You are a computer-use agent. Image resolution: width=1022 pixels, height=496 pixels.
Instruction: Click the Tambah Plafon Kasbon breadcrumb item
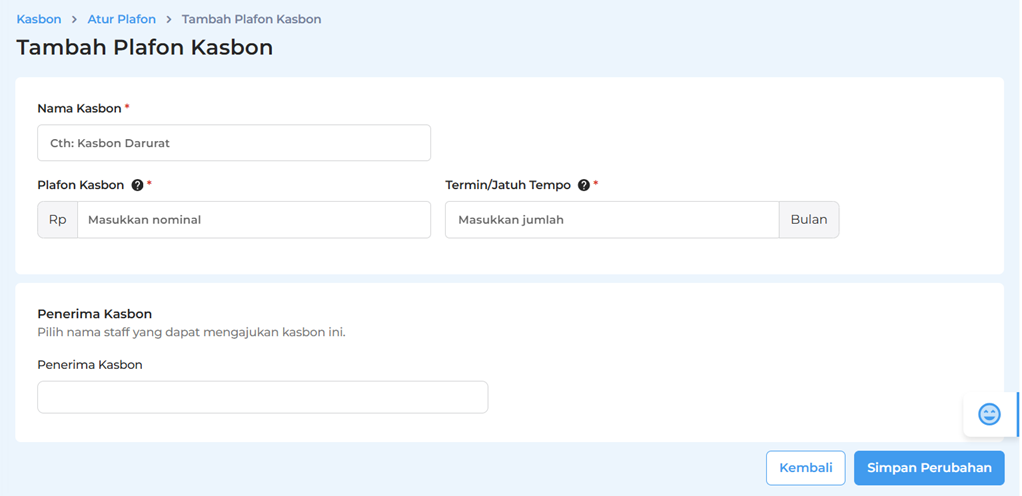(x=251, y=19)
